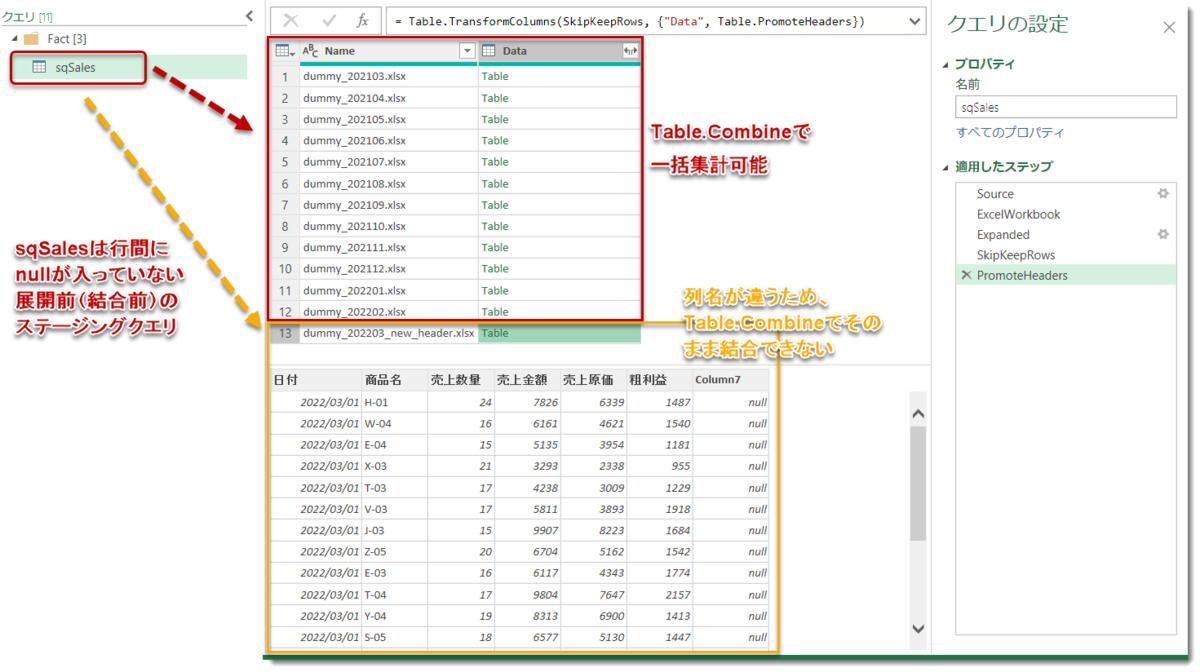Select the sqSales query

77,67
